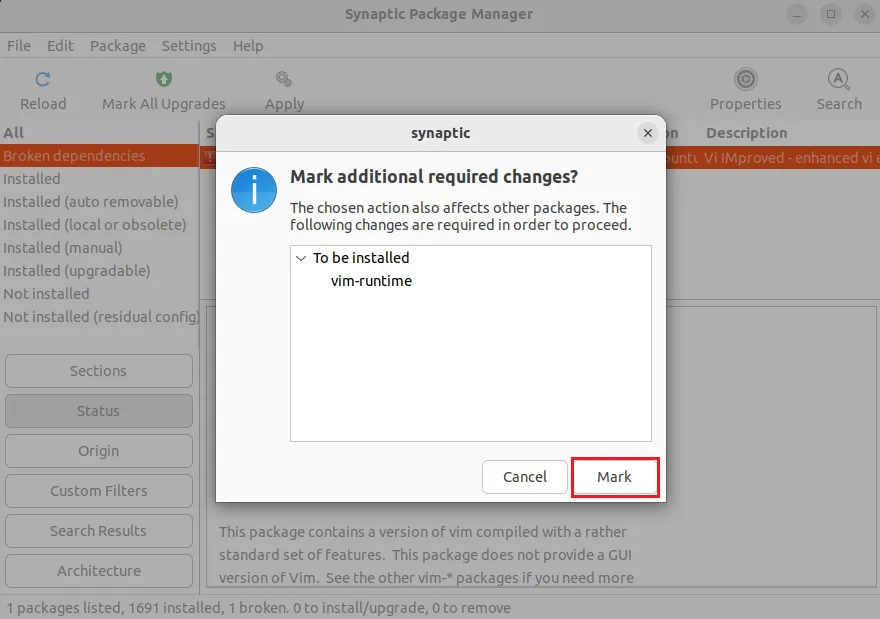Select the 'Installed' filter entry

[99, 179]
